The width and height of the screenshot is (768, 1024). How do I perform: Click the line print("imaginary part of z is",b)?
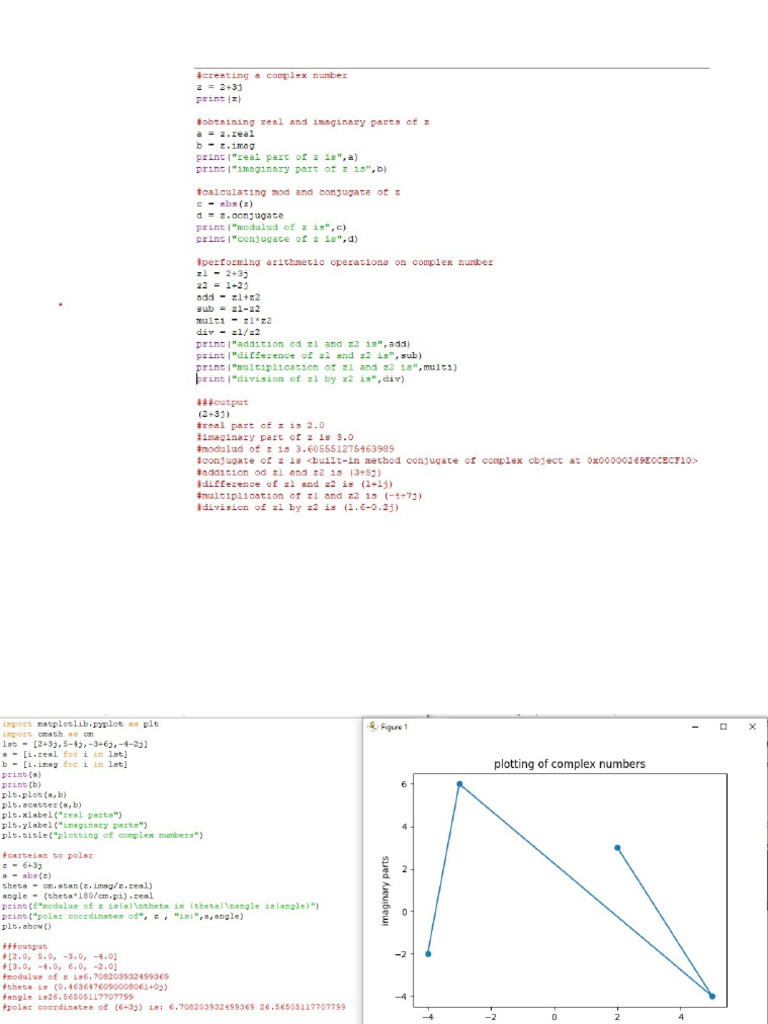point(292,169)
